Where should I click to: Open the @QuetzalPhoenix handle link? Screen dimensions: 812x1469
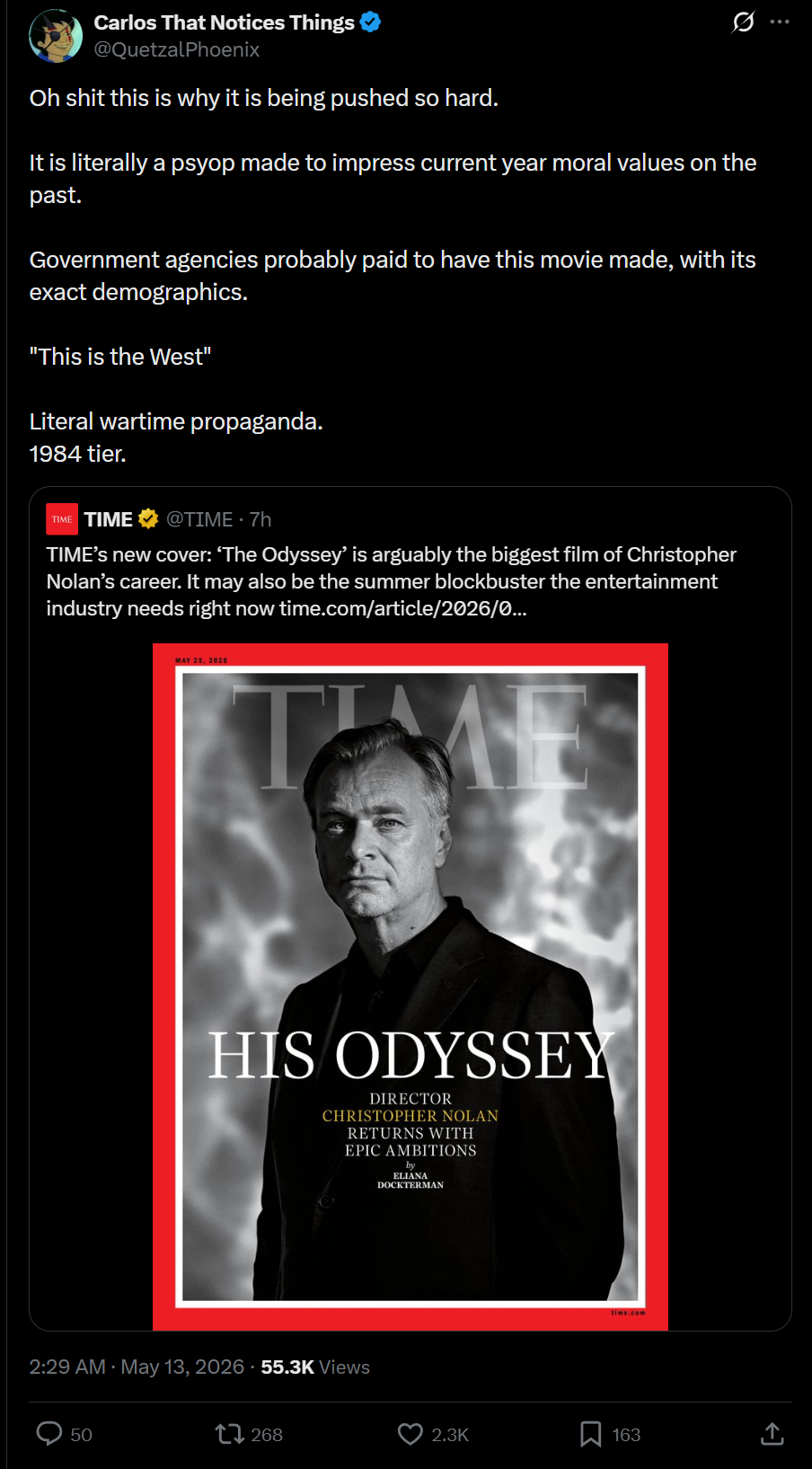pyautogui.click(x=177, y=49)
